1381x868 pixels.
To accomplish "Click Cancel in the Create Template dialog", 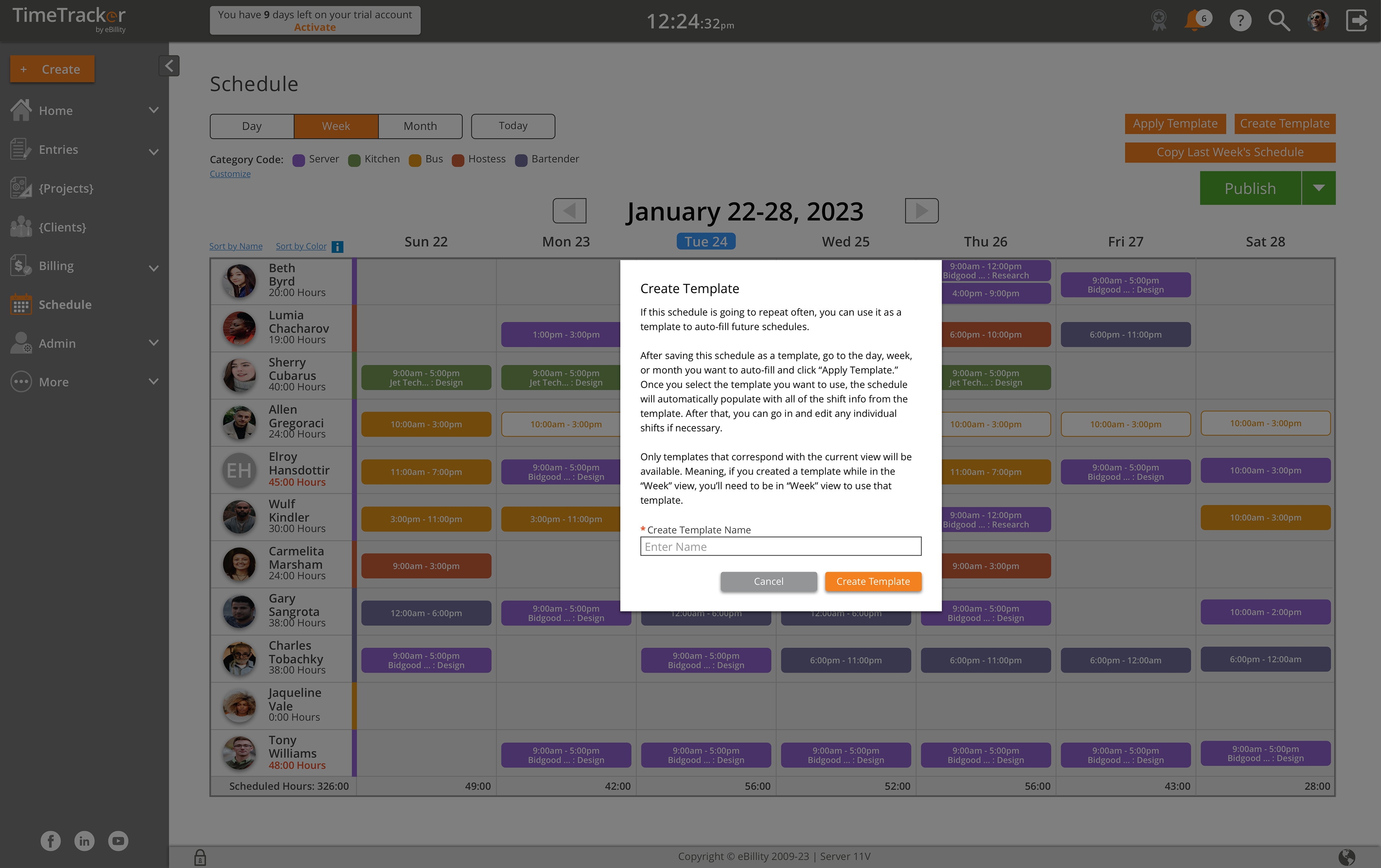I will pos(769,581).
